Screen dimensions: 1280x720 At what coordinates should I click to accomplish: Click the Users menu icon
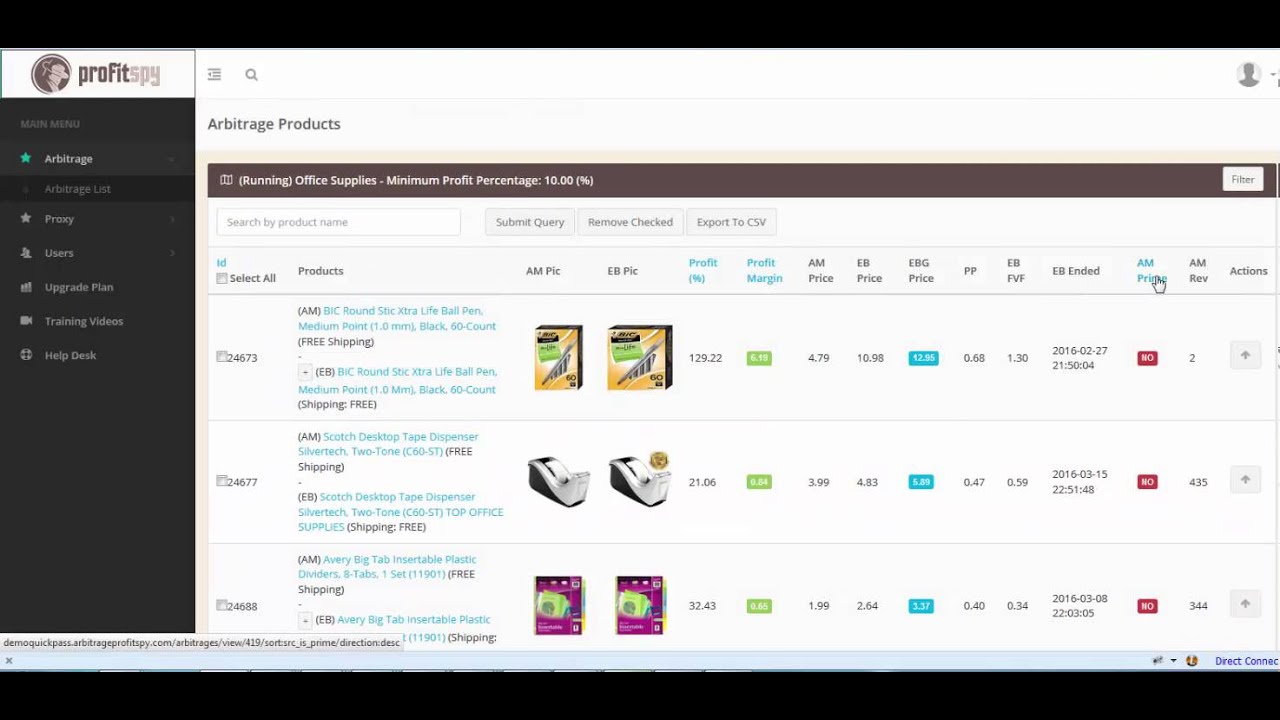26,252
